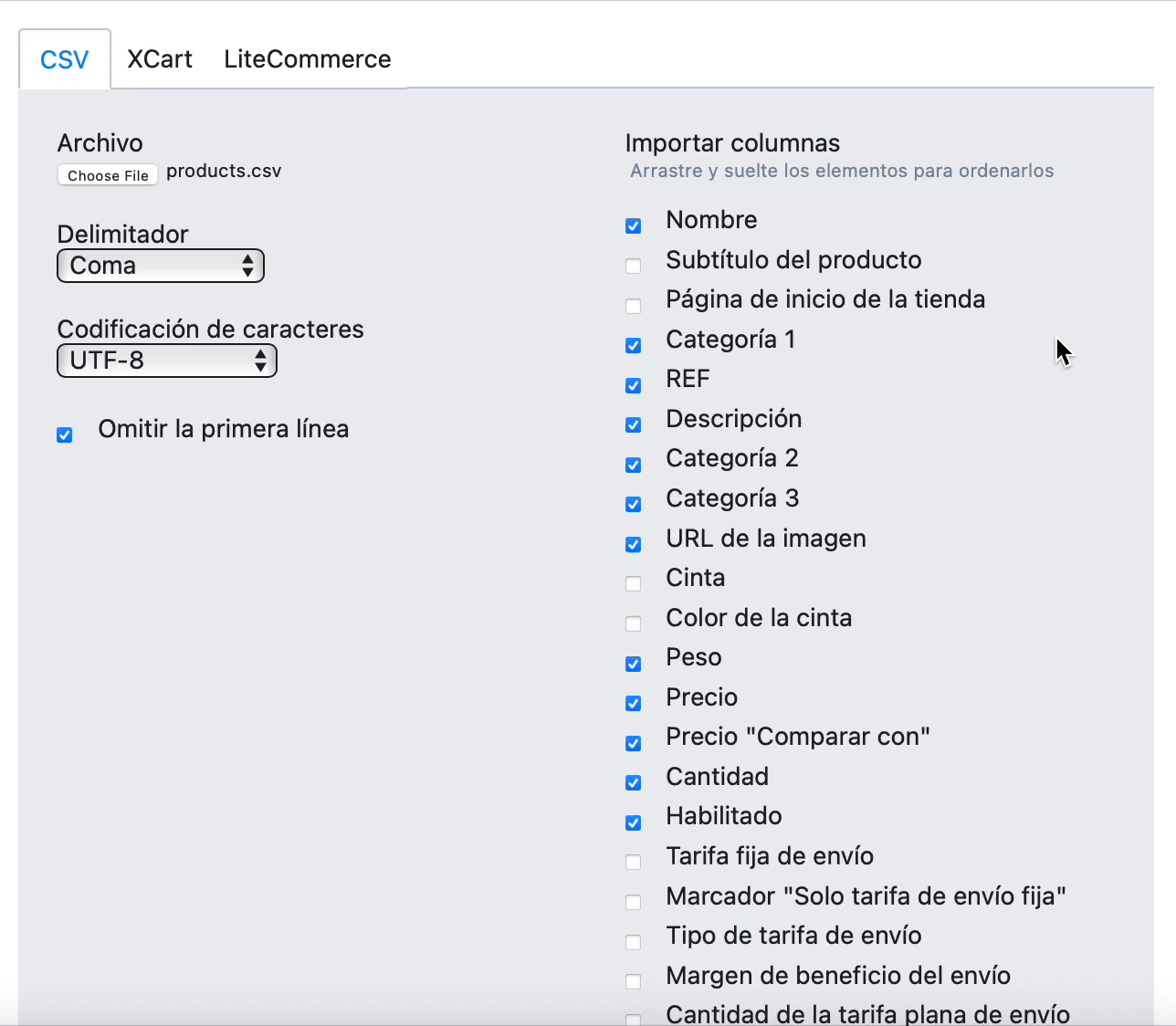Uncheck the Categoría 1 column
Screen dimensions: 1176x1026
tap(633, 345)
